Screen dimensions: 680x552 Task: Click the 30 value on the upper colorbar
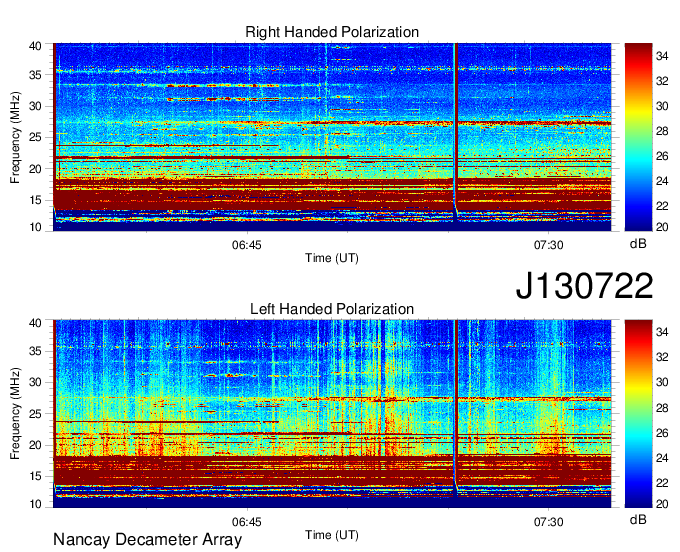tap(662, 106)
